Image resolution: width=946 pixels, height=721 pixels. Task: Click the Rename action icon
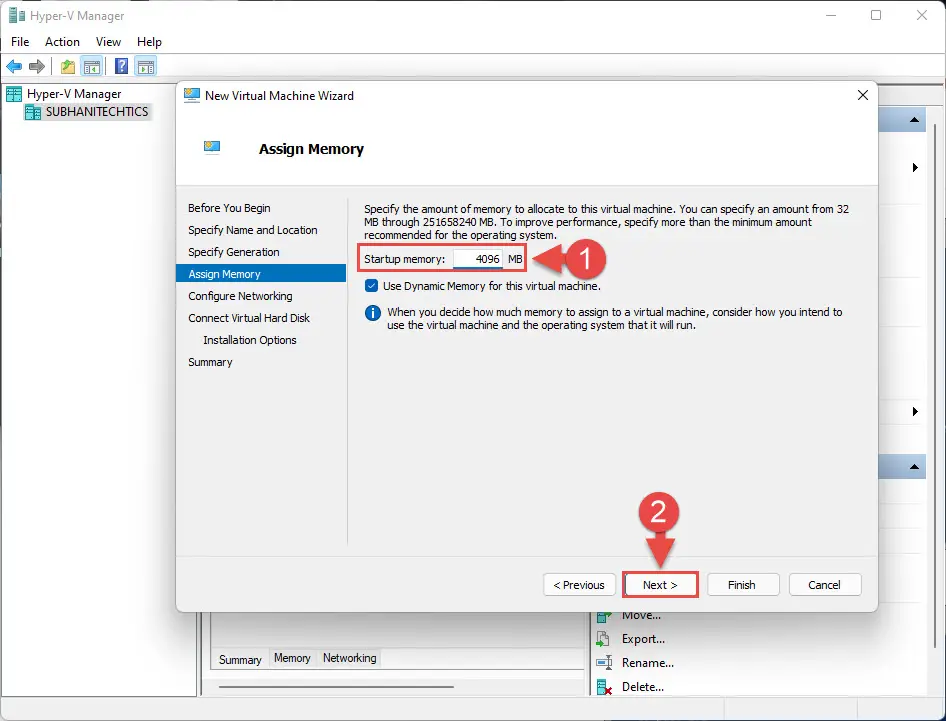click(604, 662)
